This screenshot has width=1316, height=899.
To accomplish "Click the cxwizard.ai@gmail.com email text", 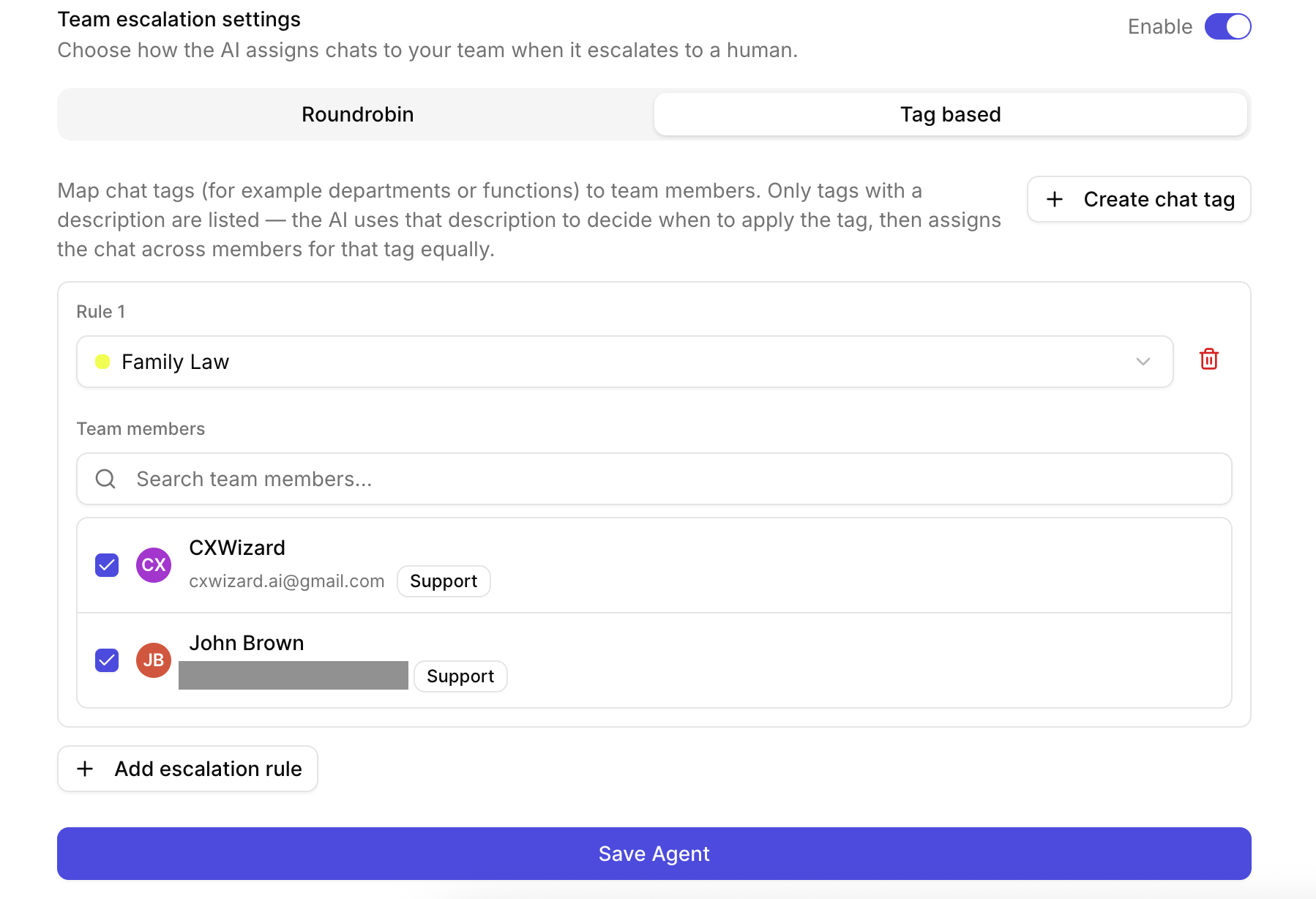I will (287, 581).
